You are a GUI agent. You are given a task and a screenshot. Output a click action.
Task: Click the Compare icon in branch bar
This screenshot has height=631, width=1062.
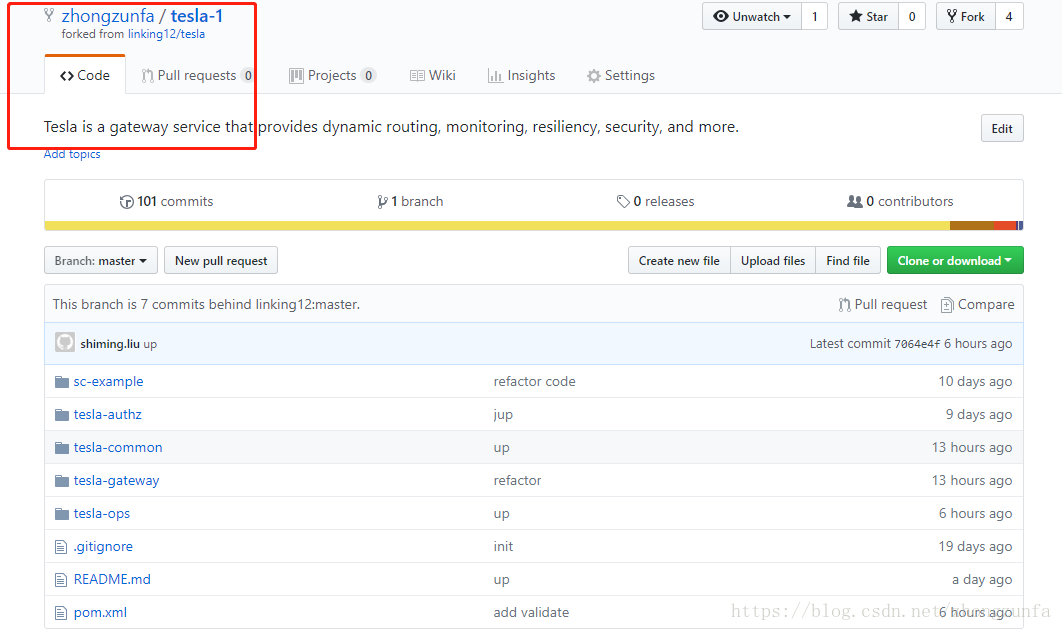click(x=947, y=305)
